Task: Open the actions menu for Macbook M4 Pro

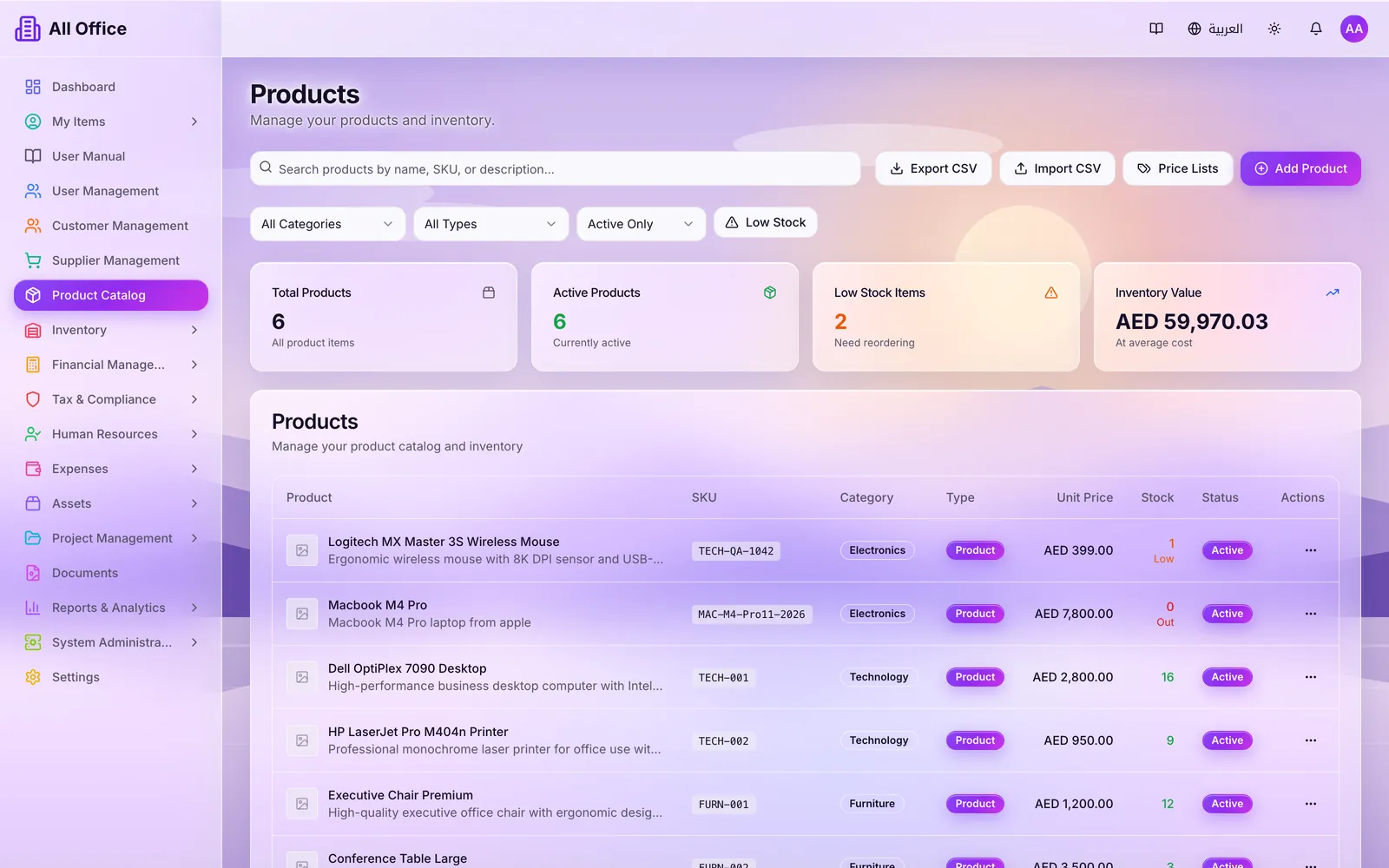Action: 1311,614
